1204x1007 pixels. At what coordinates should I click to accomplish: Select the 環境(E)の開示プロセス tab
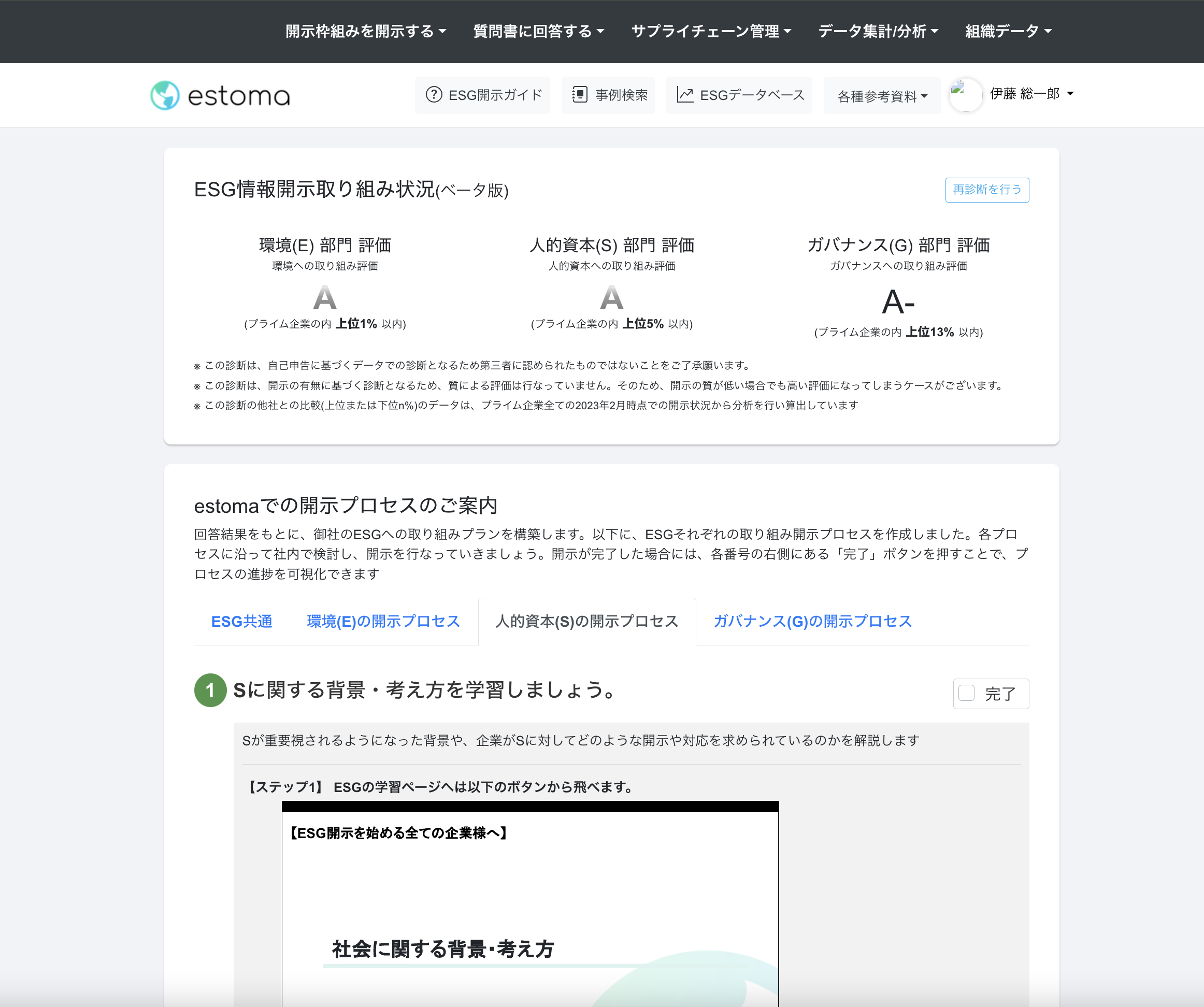(x=383, y=621)
